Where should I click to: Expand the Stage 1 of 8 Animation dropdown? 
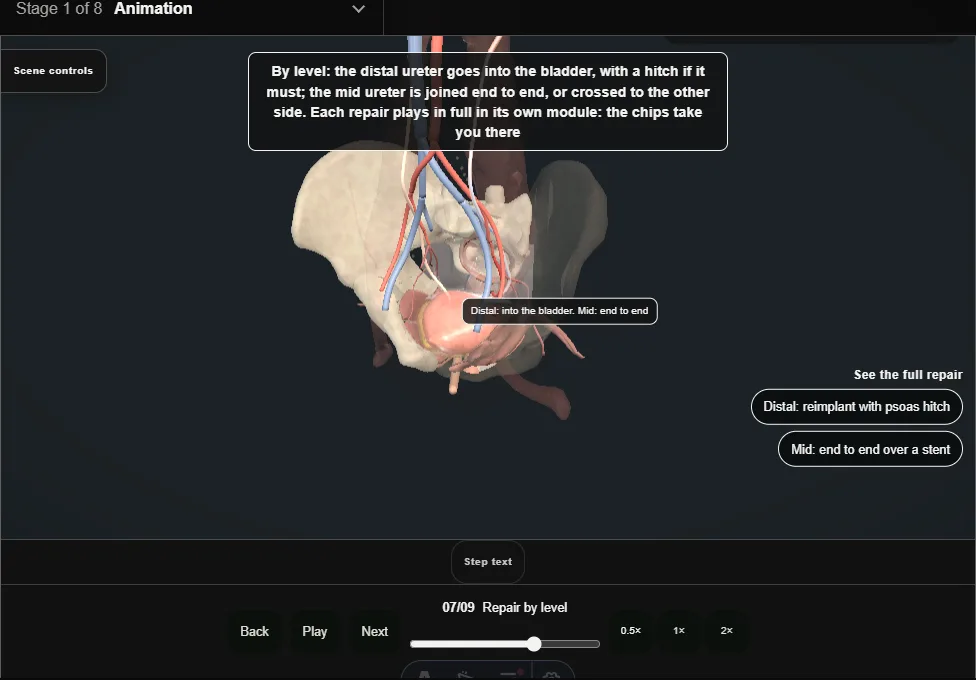click(190, 9)
